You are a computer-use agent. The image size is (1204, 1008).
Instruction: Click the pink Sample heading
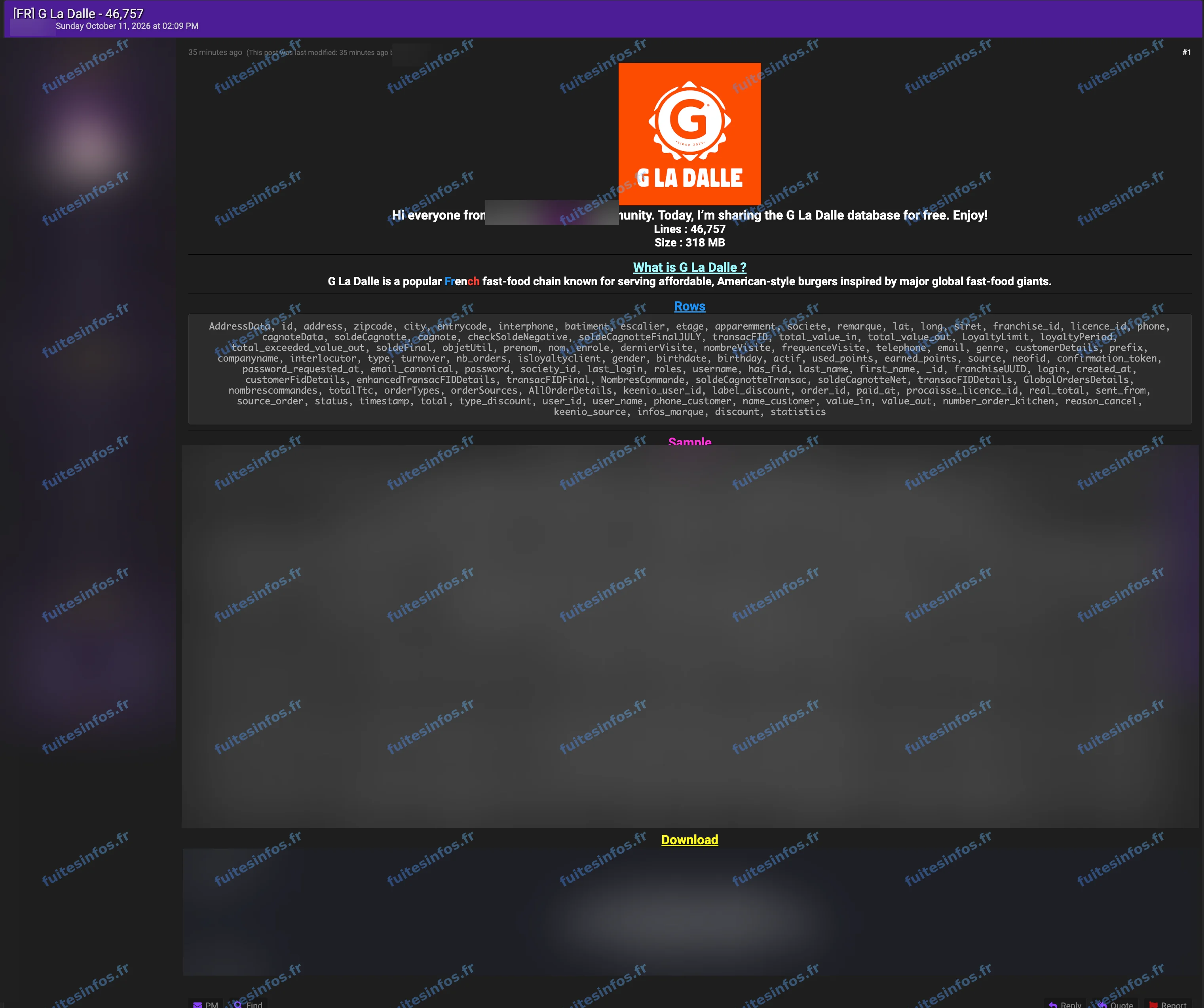(x=689, y=441)
